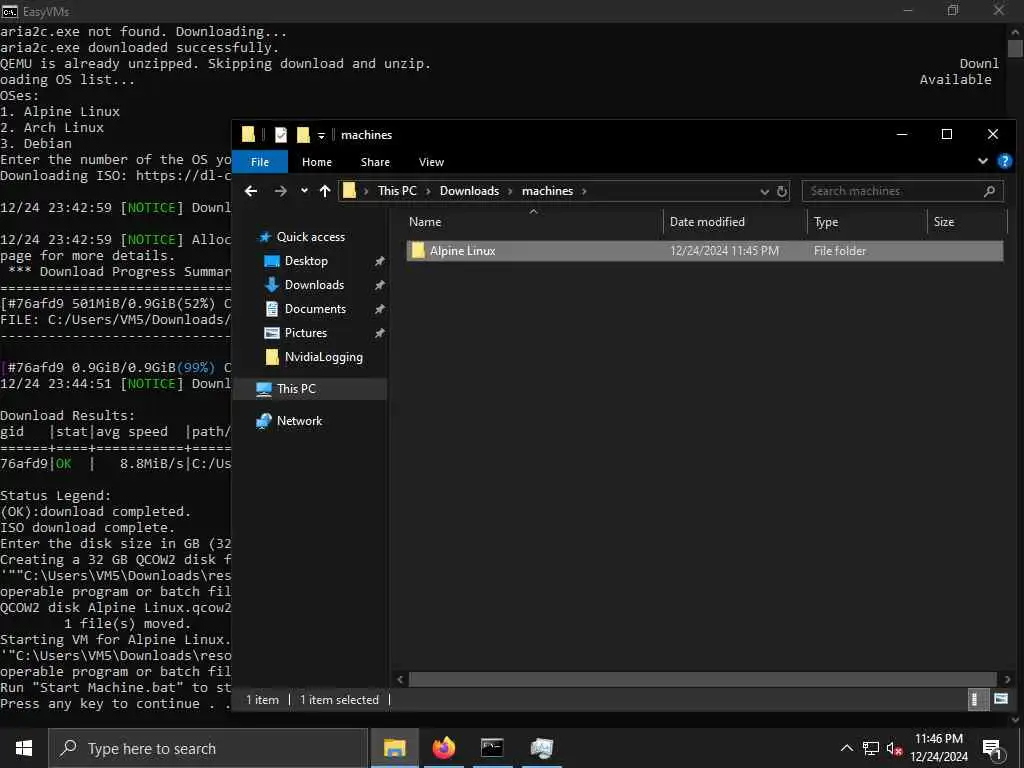This screenshot has height=768, width=1024.
Task: Click the EasyVMs console title icon
Action: (9, 11)
